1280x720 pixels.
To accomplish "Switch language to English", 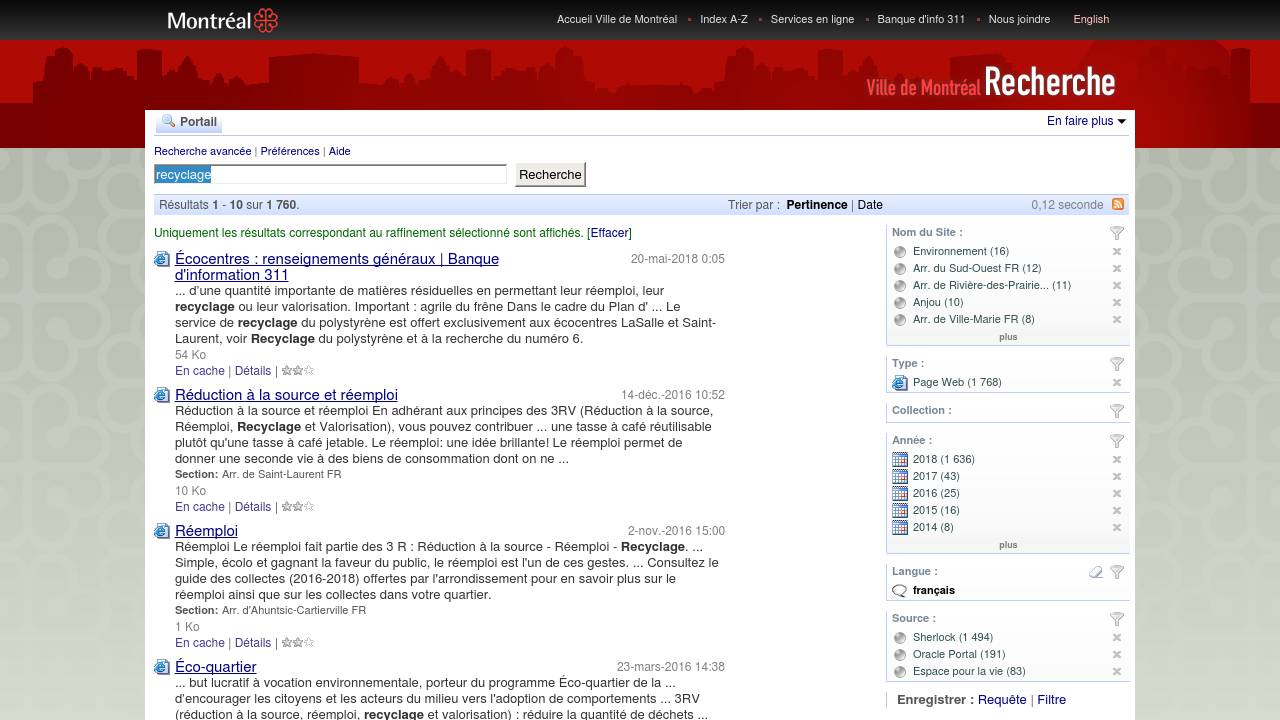I will click(1091, 19).
